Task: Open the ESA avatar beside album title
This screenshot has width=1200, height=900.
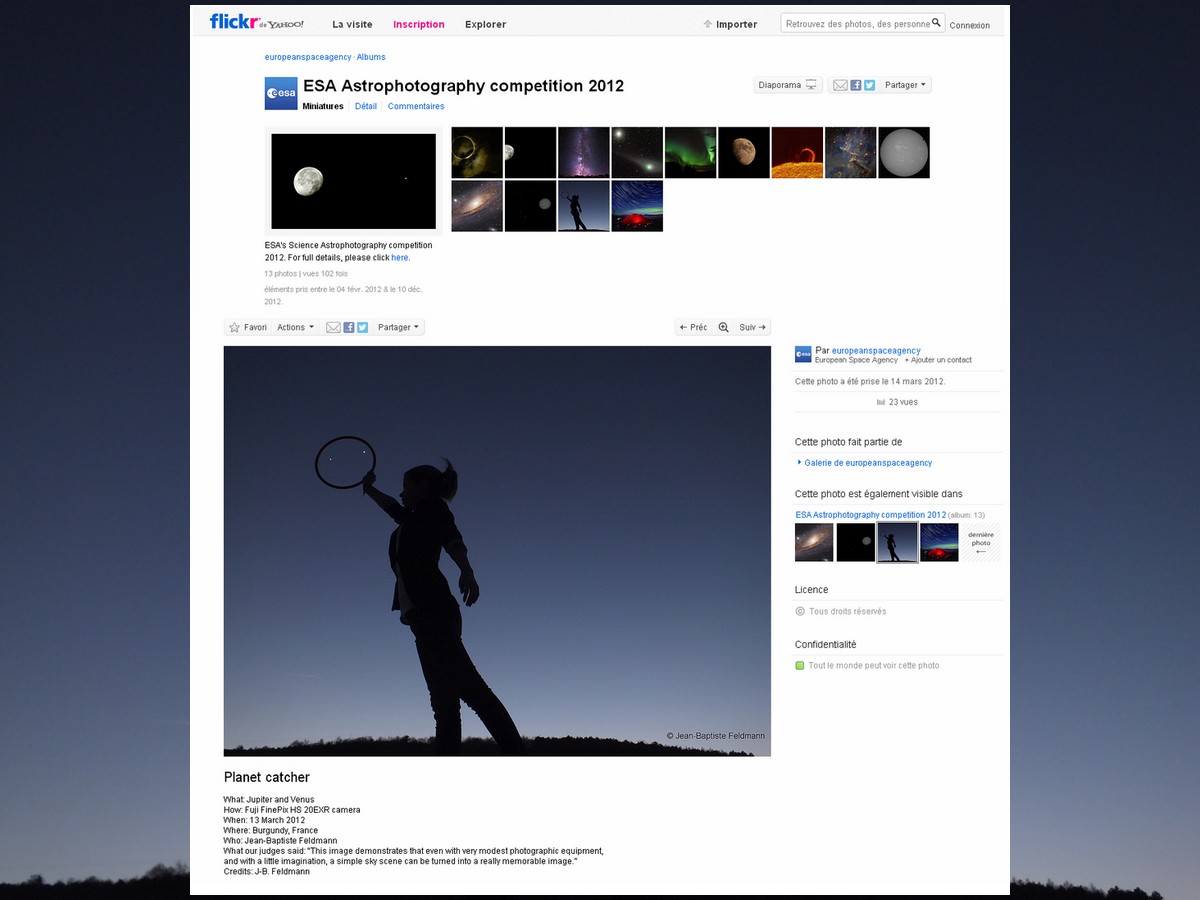Action: point(281,93)
